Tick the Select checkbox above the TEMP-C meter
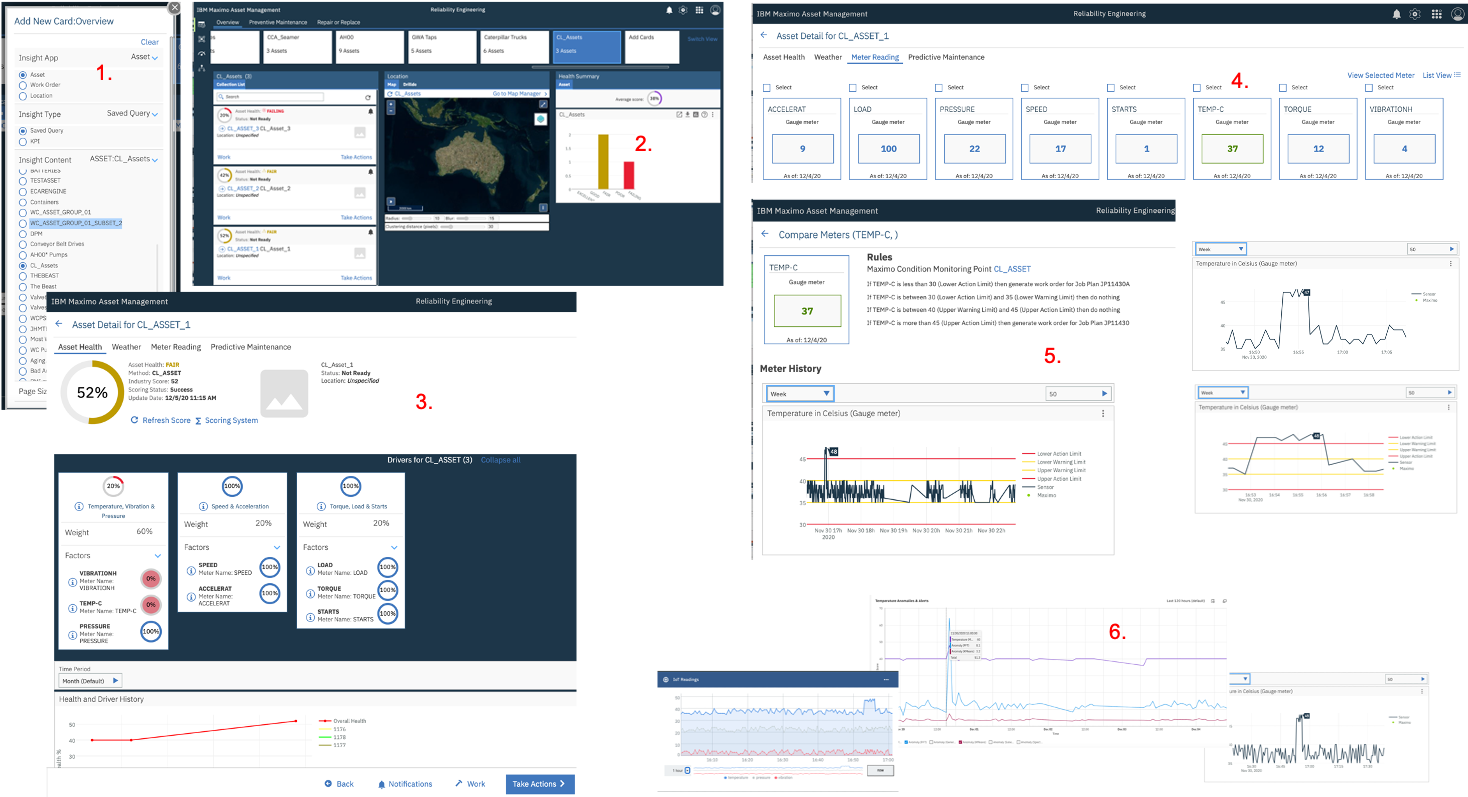Image resolution: width=1468 pixels, height=797 pixels. click(x=1198, y=88)
